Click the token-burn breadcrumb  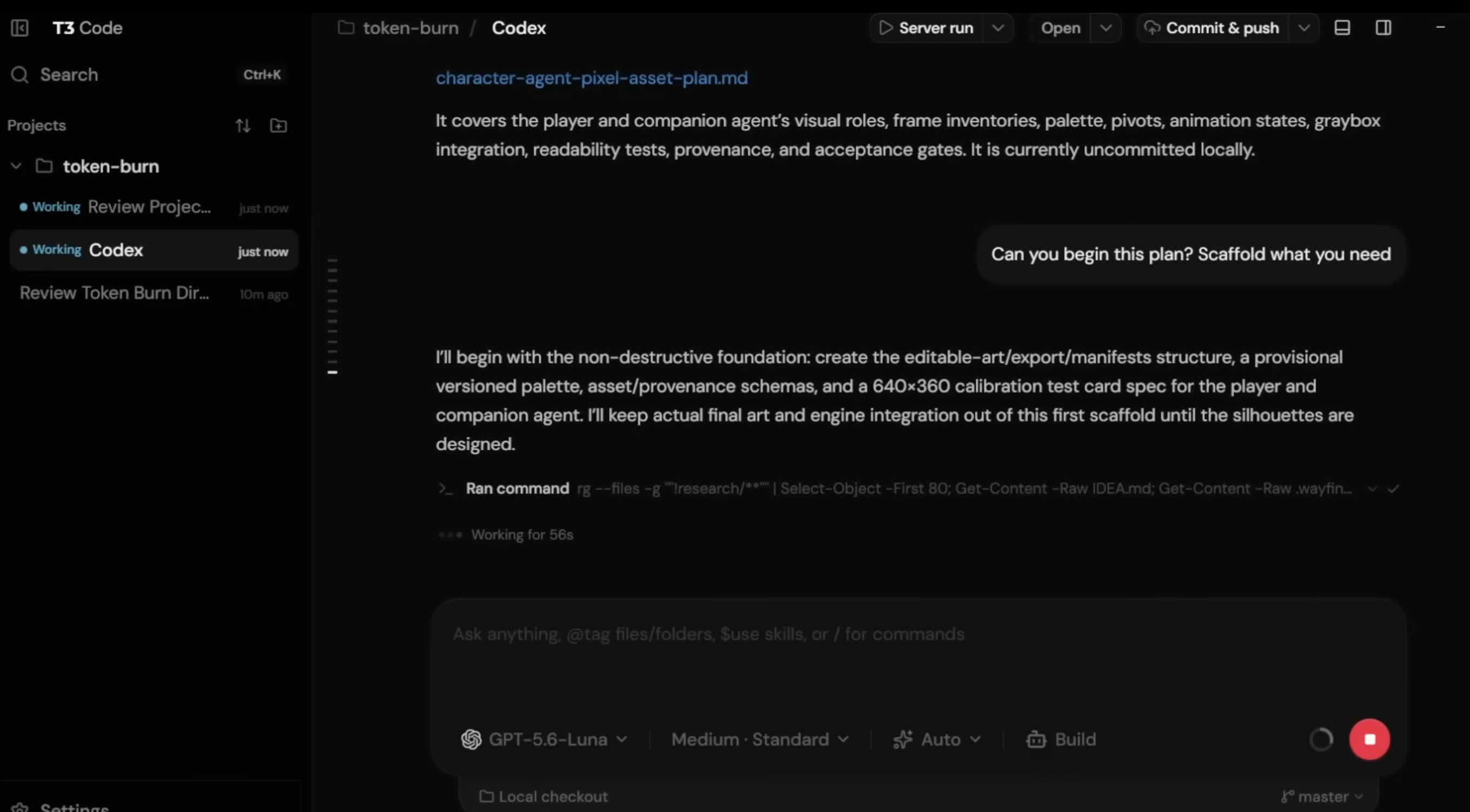point(411,28)
